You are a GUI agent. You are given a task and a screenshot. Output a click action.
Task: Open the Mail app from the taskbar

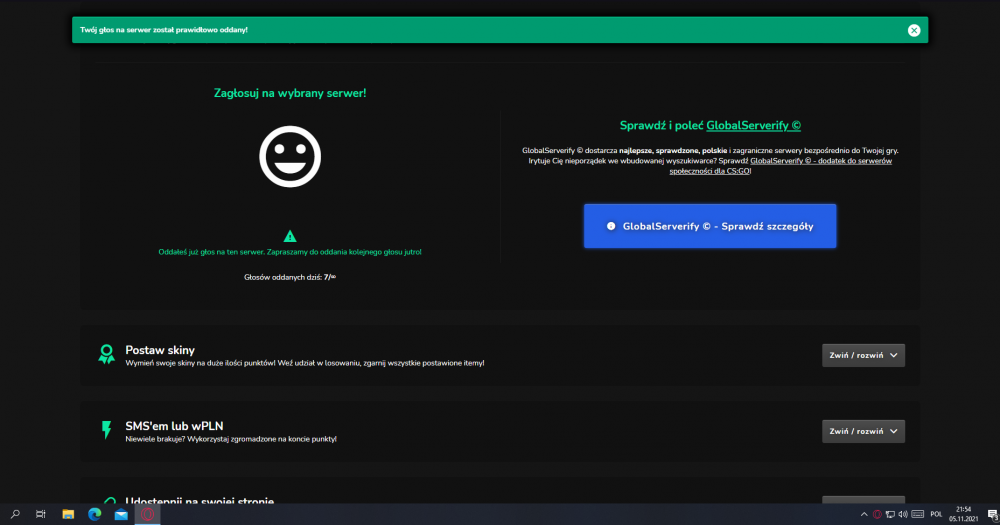(x=121, y=514)
